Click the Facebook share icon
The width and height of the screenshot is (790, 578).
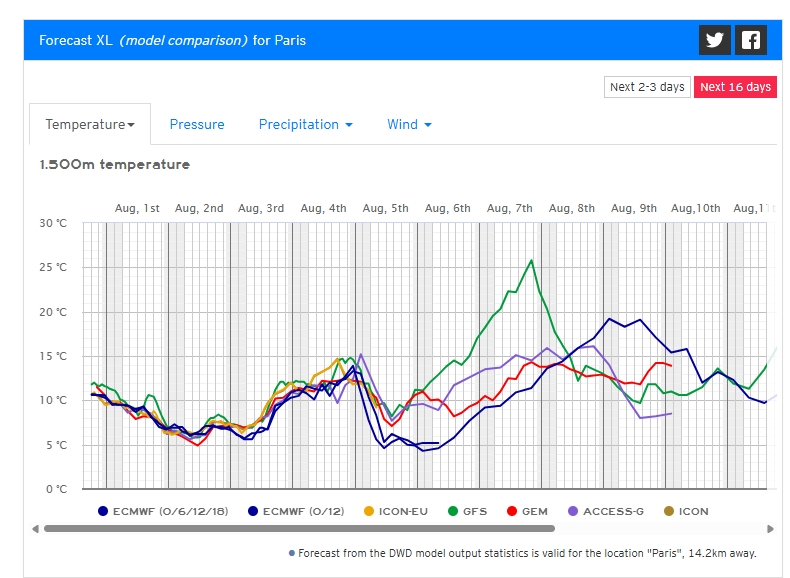(x=750, y=40)
